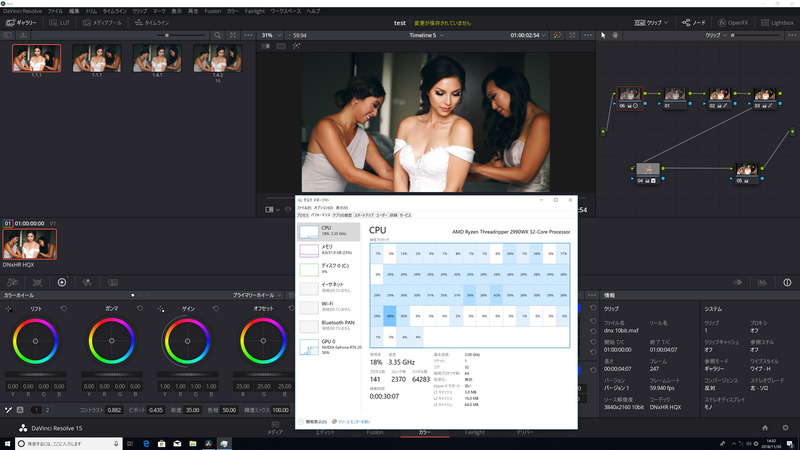This screenshot has height=450, width=800.
Task: Select CPU in Task Manager sidebar
Action: [329, 231]
